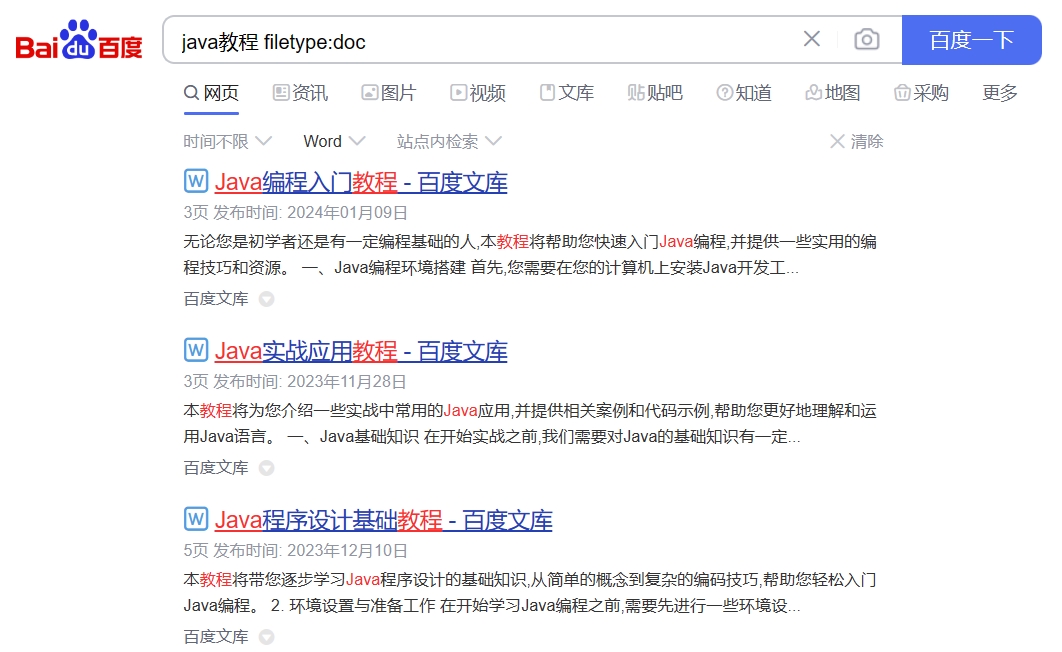The height and width of the screenshot is (652, 1062).
Task: Click the Word document icon beside Java程序设计基础教程
Action: [x=195, y=520]
